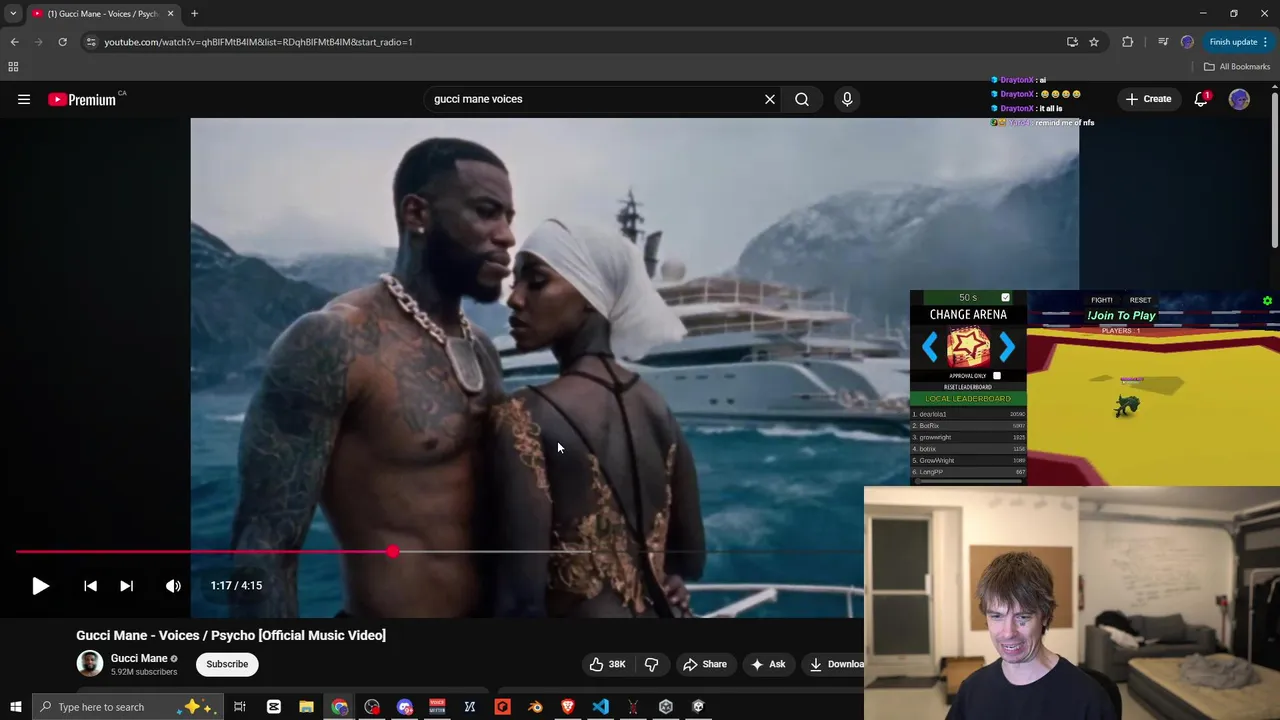The width and height of the screenshot is (1280, 720).
Task: View site information icon in address bar
Action: pyautogui.click(x=91, y=42)
